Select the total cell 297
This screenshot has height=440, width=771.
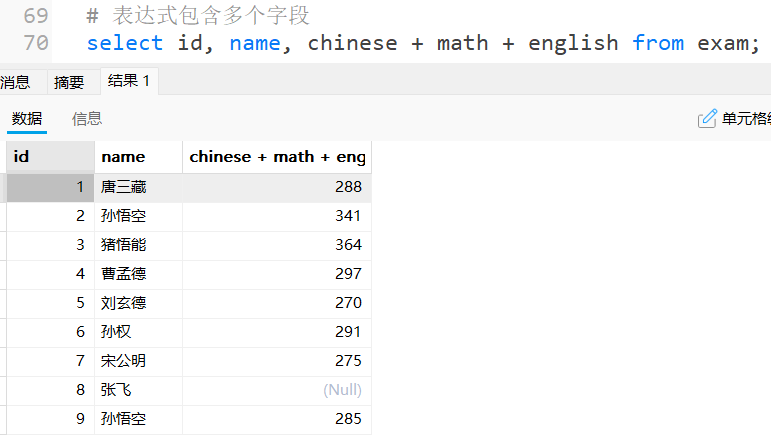[x=277, y=274]
